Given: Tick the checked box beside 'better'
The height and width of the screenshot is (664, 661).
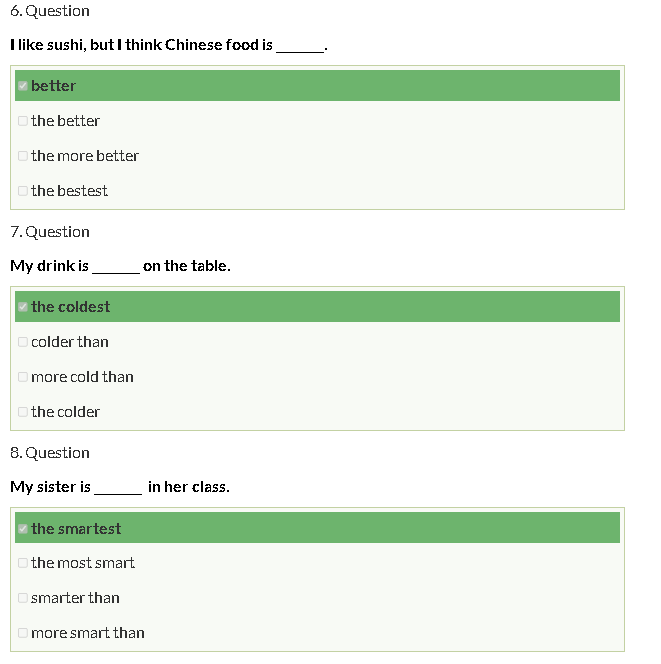Looking at the screenshot, I should [23, 86].
